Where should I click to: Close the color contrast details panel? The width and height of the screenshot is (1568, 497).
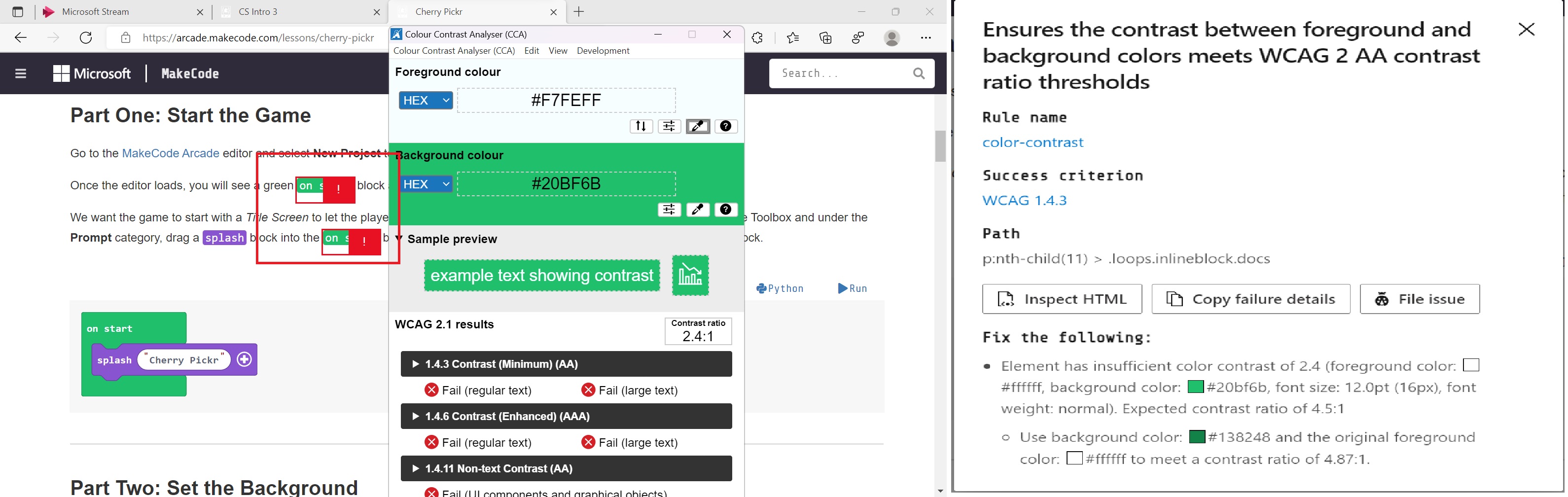tap(1526, 29)
